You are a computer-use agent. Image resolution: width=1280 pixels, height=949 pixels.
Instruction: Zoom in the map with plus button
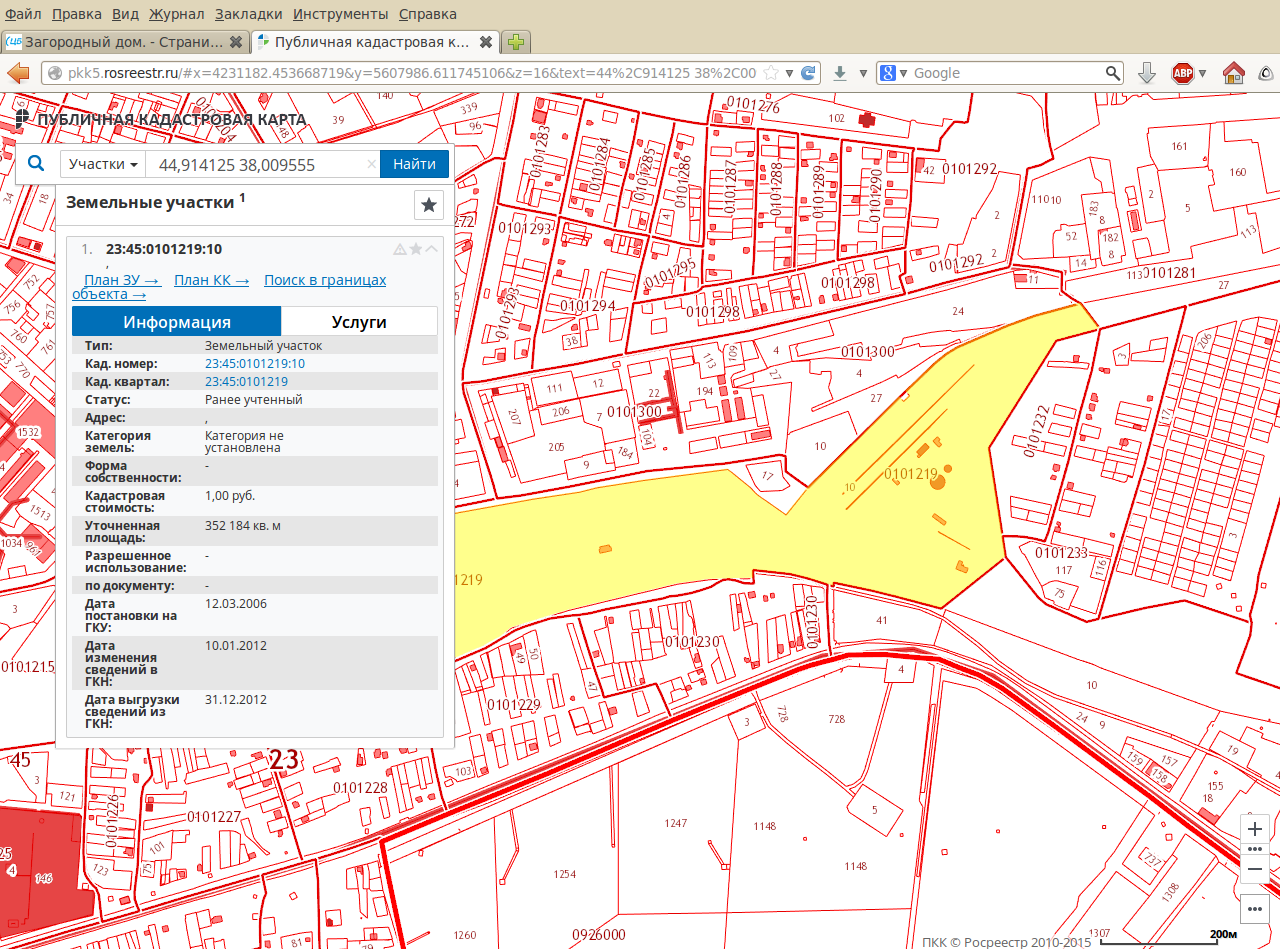coord(1255,829)
